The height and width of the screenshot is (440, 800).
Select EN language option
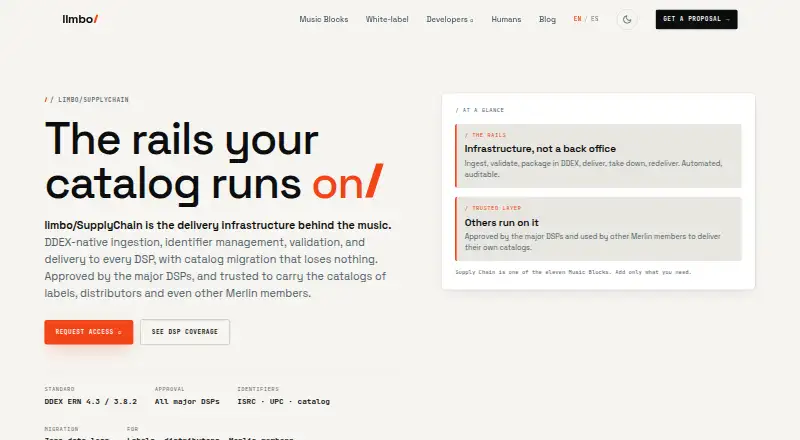point(577,19)
